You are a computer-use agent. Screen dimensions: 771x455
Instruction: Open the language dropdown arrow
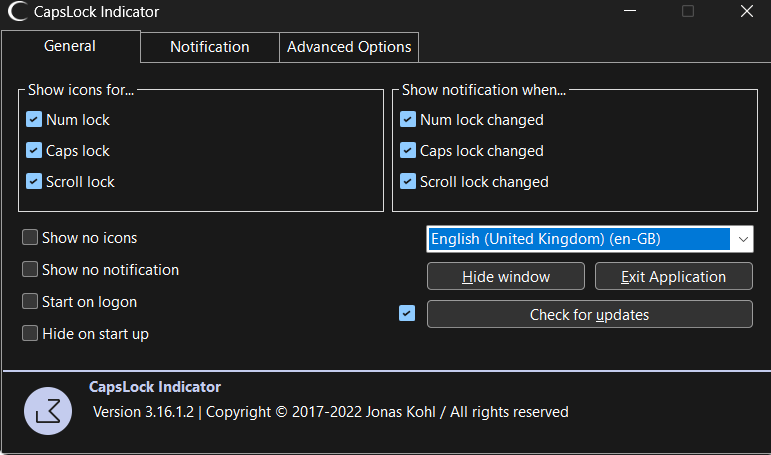pyautogui.click(x=742, y=239)
